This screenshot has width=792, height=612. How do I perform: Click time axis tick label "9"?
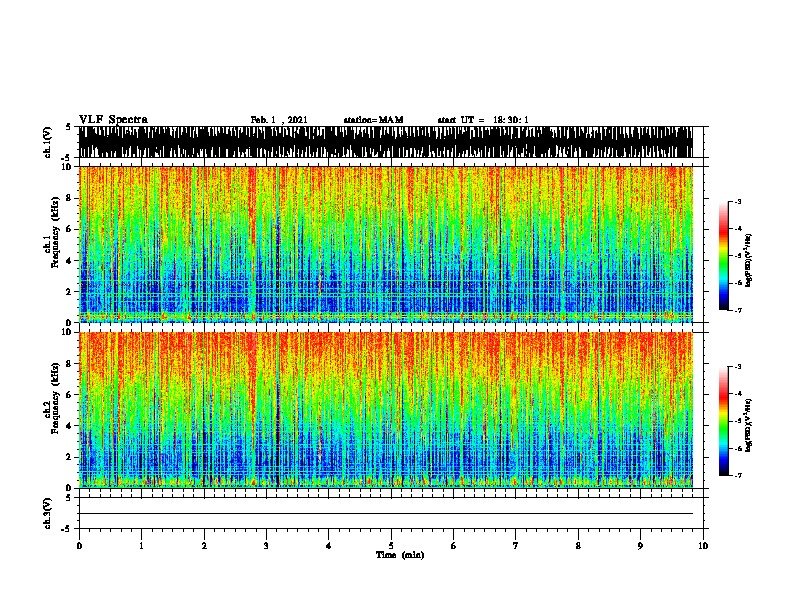click(640, 546)
